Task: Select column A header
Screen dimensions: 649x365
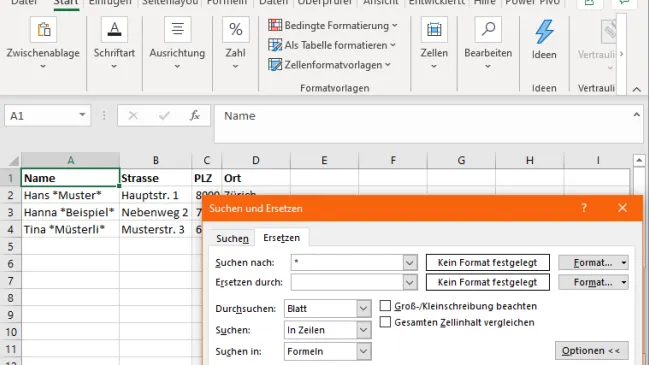Action: [70, 160]
